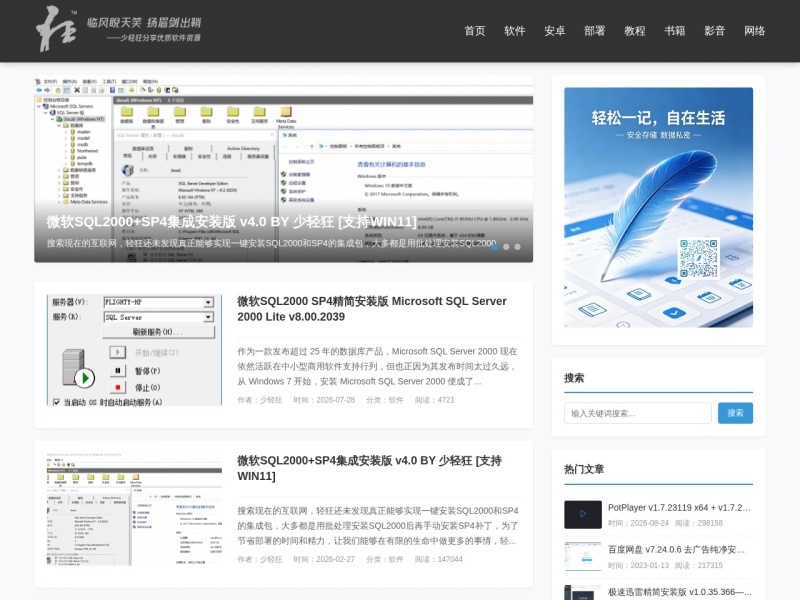
Task: Click the site logo in the header
Action: [x=118, y=29]
